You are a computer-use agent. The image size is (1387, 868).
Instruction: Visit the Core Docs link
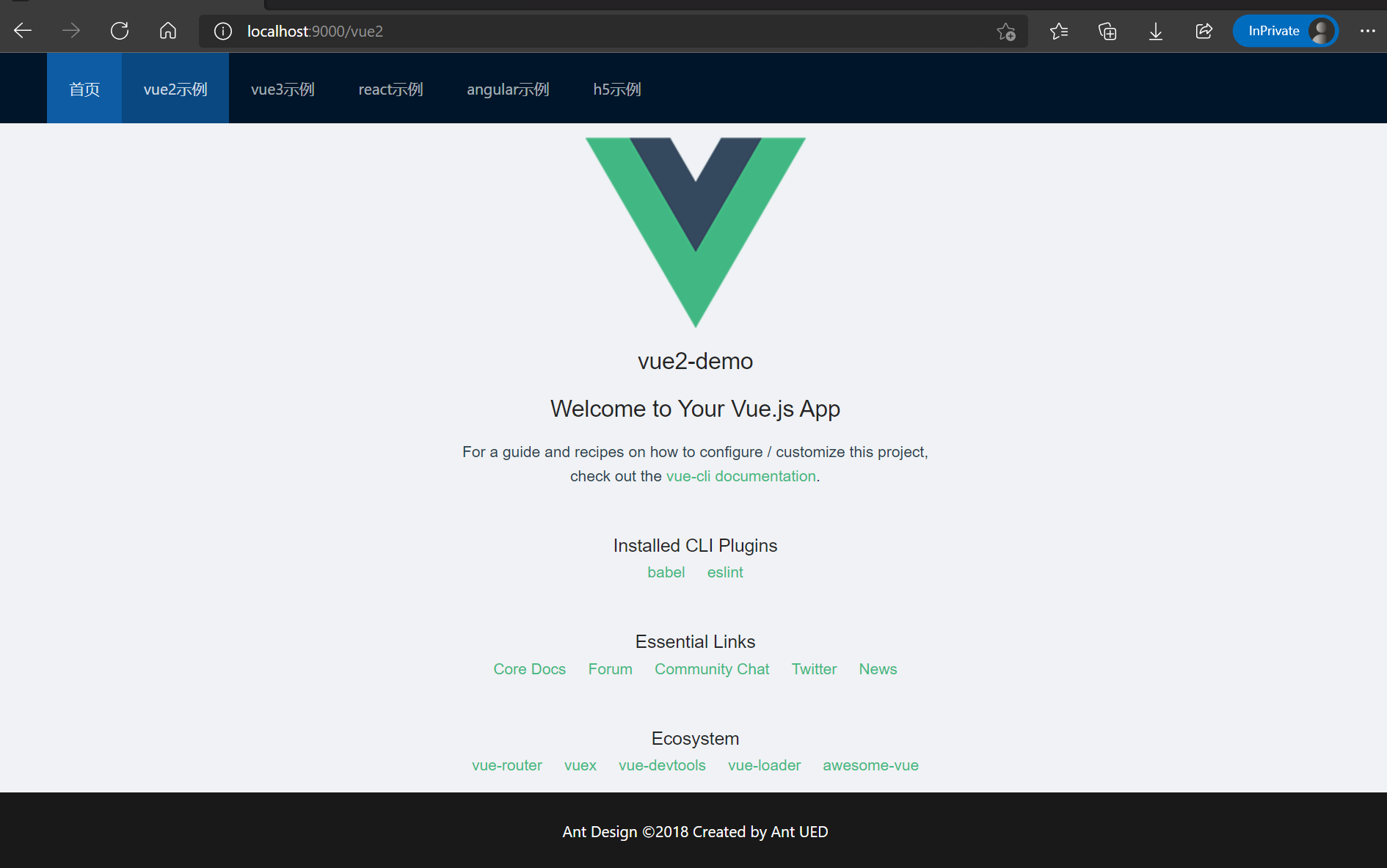[530, 669]
